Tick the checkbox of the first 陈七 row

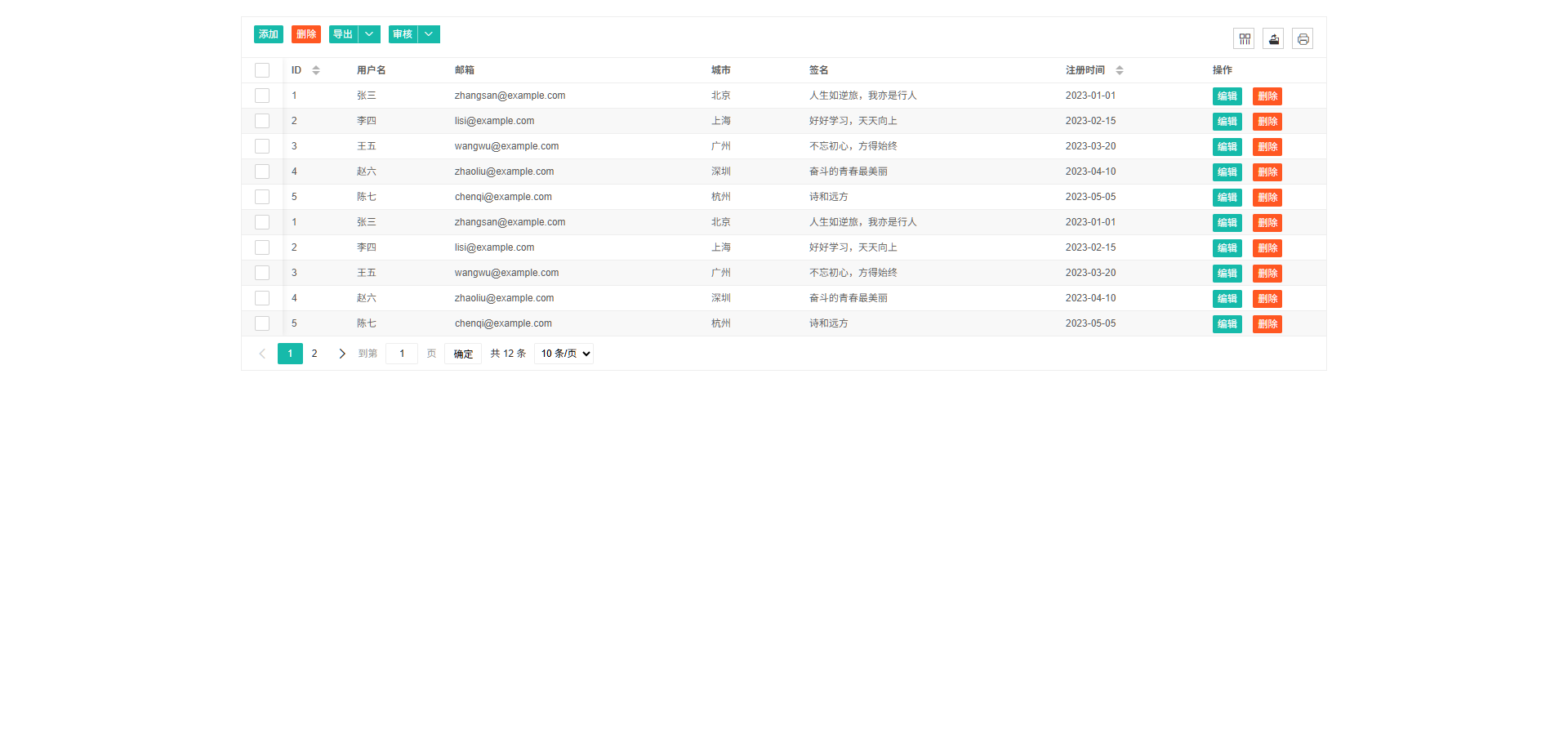[x=262, y=197]
